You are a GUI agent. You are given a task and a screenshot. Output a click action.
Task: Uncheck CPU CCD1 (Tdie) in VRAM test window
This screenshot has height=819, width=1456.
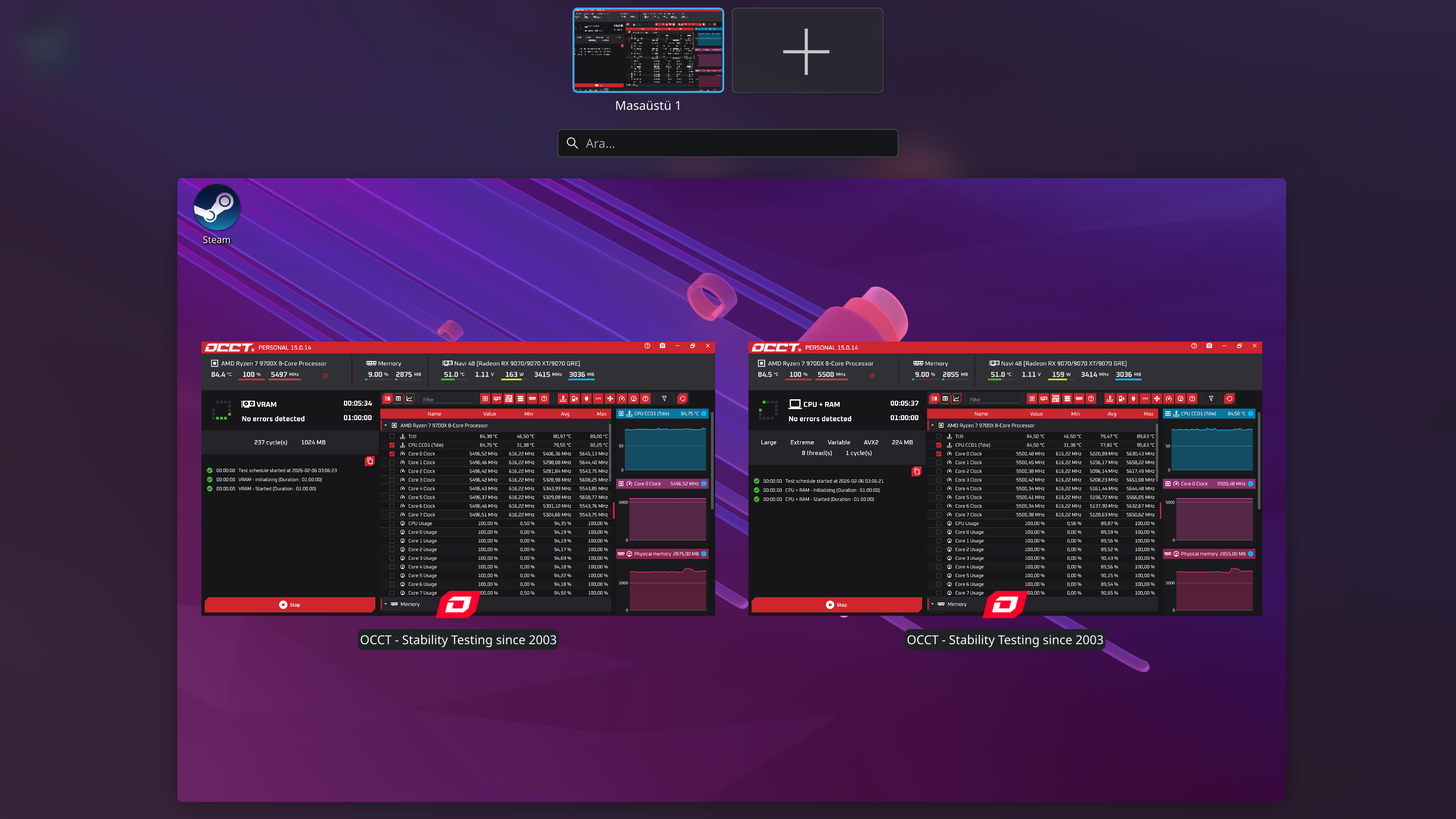(x=392, y=445)
